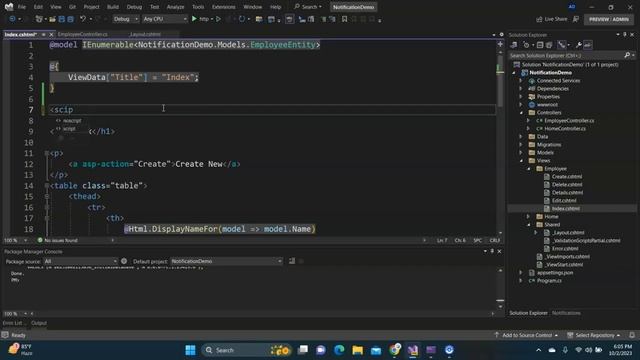Click the Save All toolbar icon

click(x=70, y=19)
